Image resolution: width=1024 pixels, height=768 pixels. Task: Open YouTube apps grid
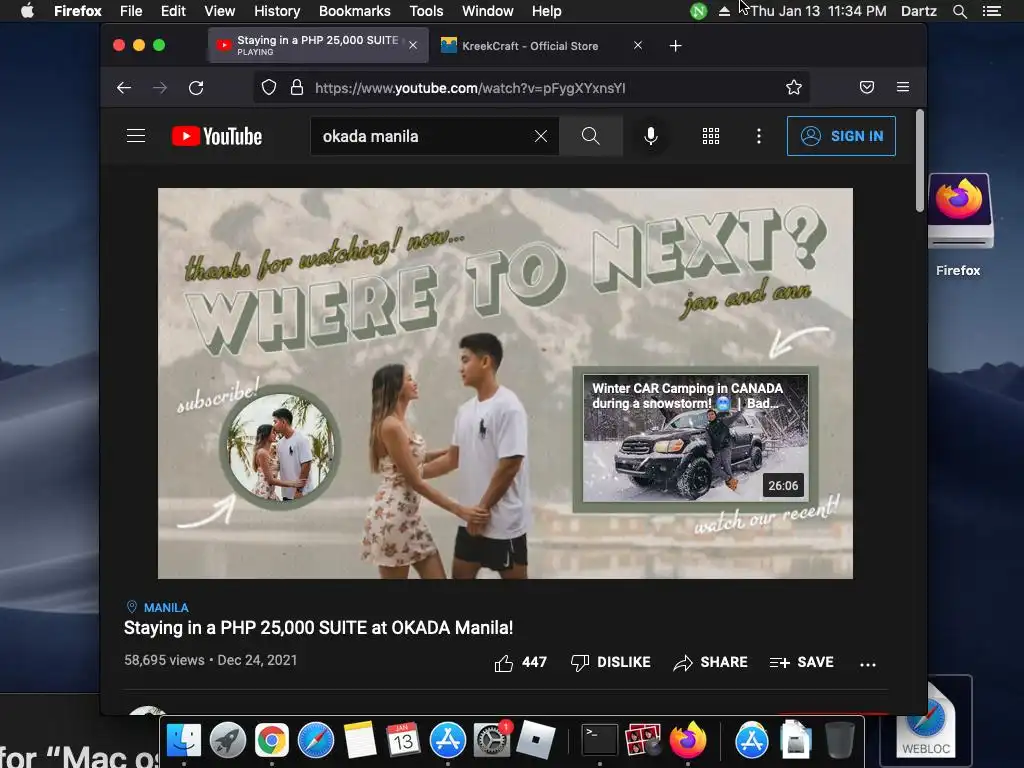point(711,136)
